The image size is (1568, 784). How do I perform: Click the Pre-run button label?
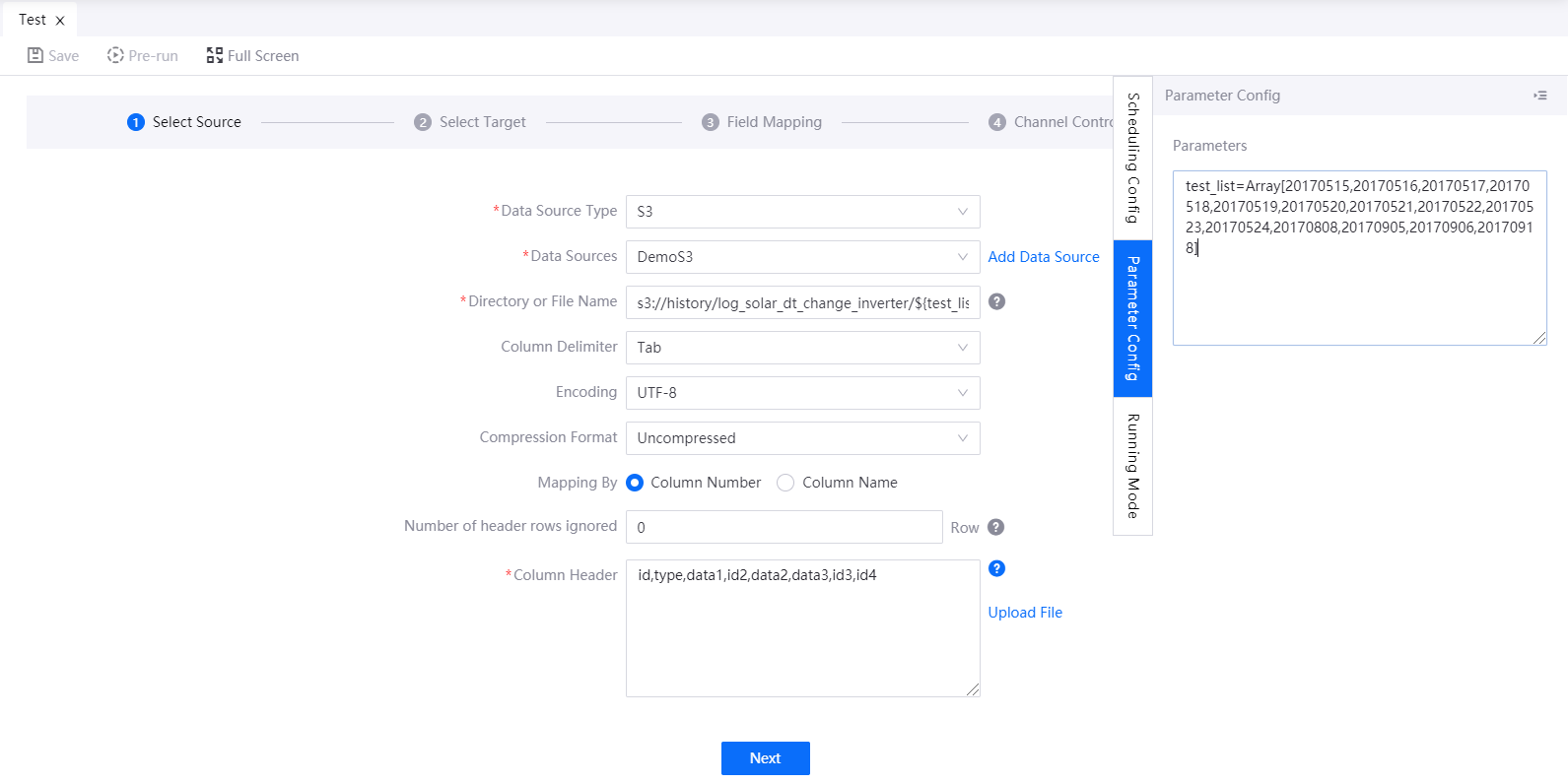[x=154, y=56]
